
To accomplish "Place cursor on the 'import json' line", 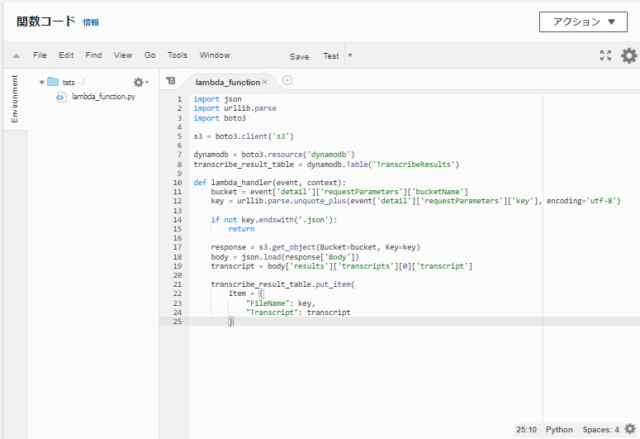I will pyautogui.click(x=218, y=99).
